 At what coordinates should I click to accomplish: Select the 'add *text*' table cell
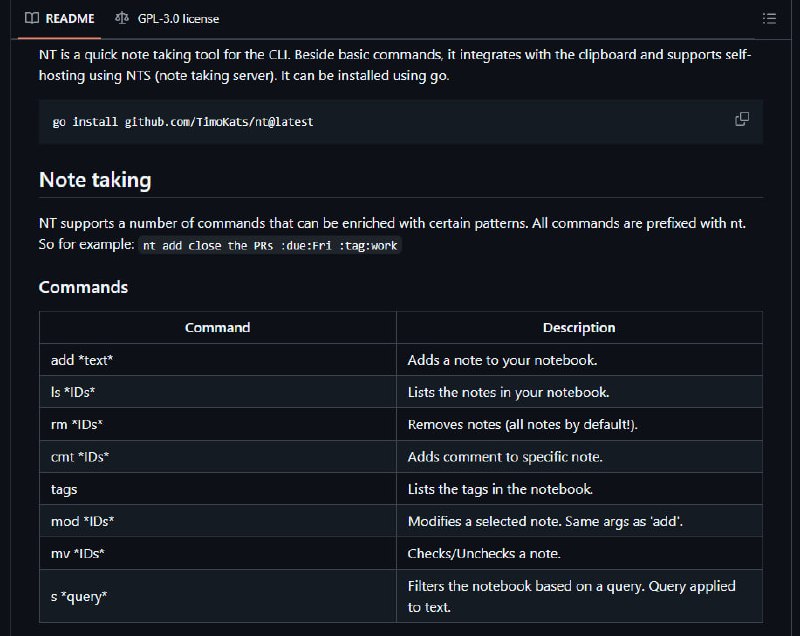point(218,360)
